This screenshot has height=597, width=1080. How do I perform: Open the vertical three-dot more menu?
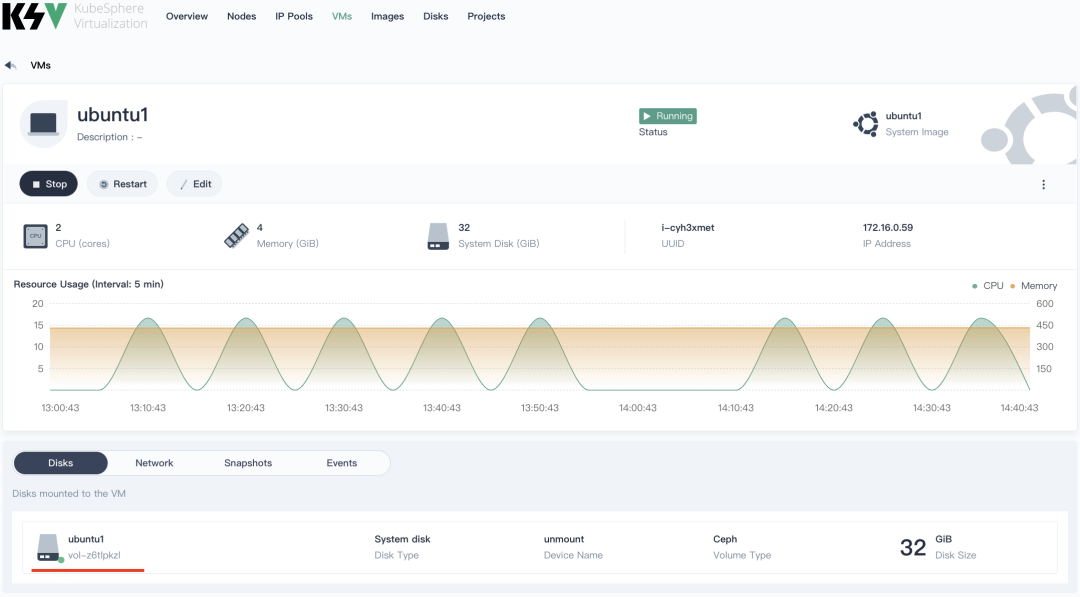[x=1043, y=185]
